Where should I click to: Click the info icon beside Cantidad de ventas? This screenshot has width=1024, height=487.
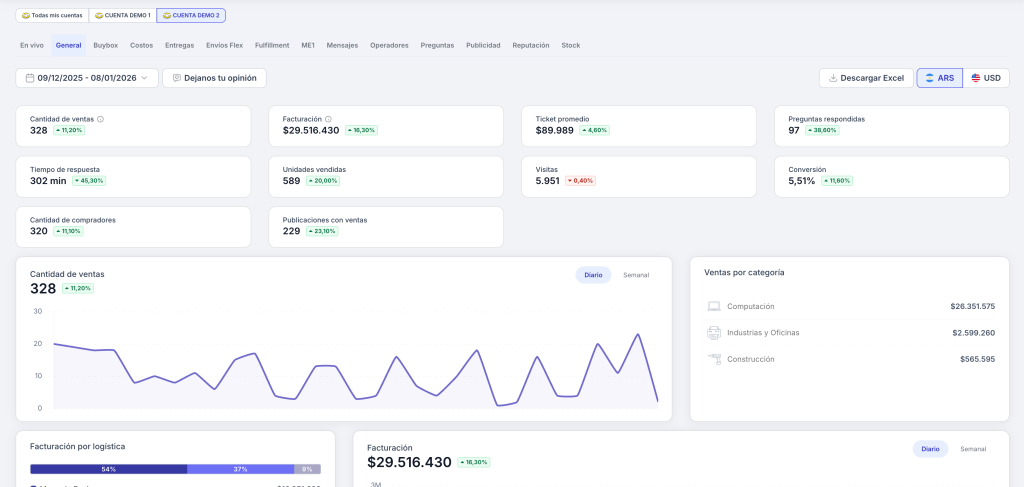100,119
